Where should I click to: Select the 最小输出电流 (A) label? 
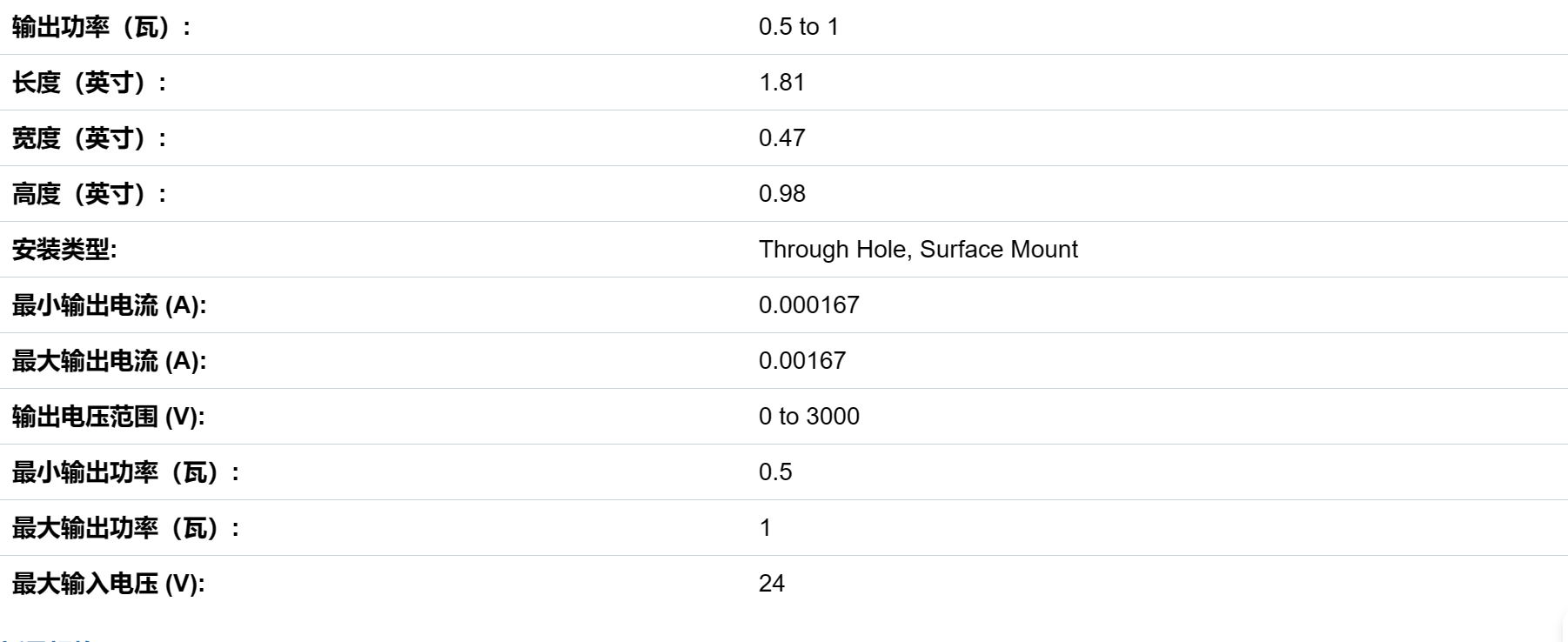110,305
